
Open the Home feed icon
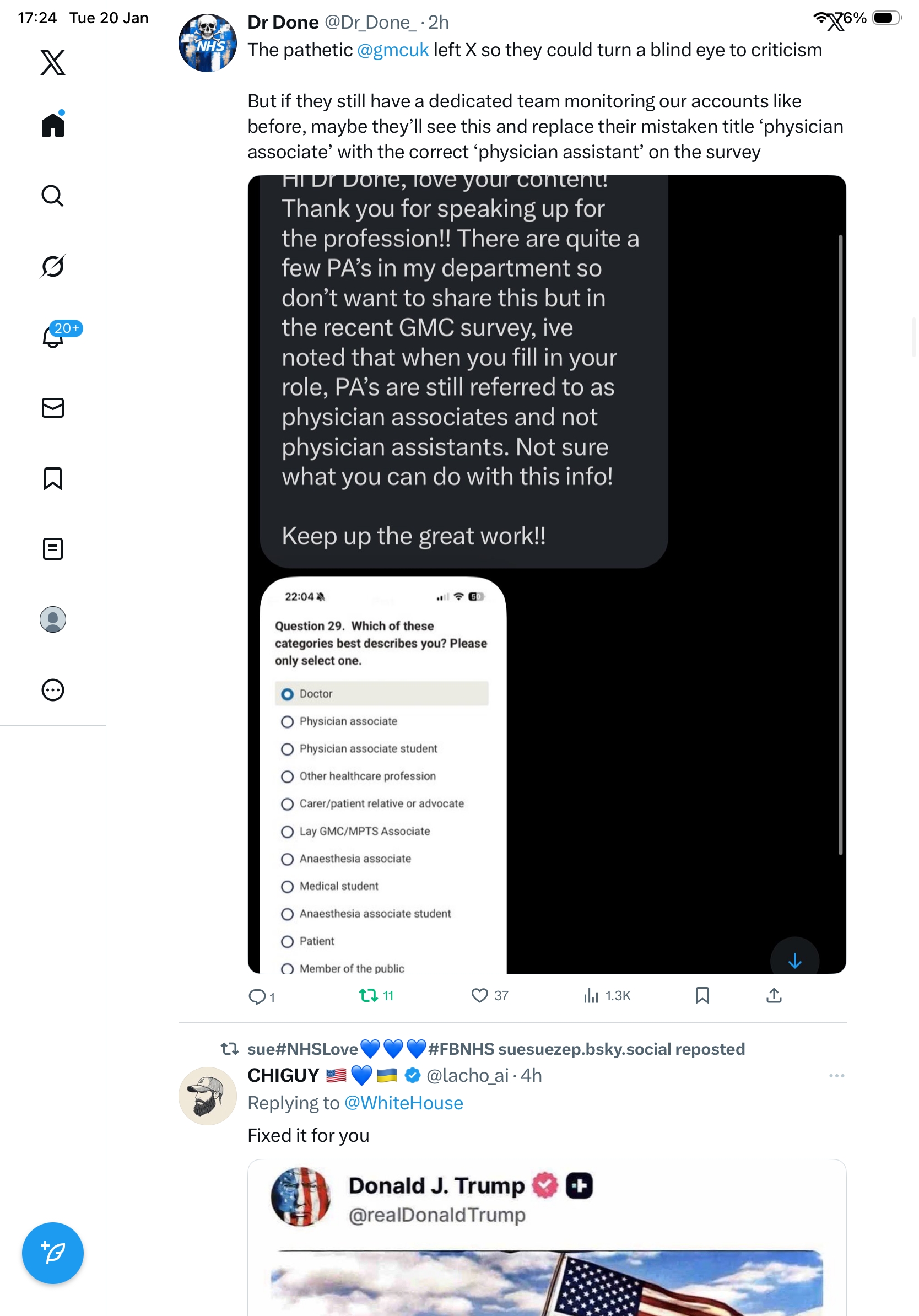(53, 125)
